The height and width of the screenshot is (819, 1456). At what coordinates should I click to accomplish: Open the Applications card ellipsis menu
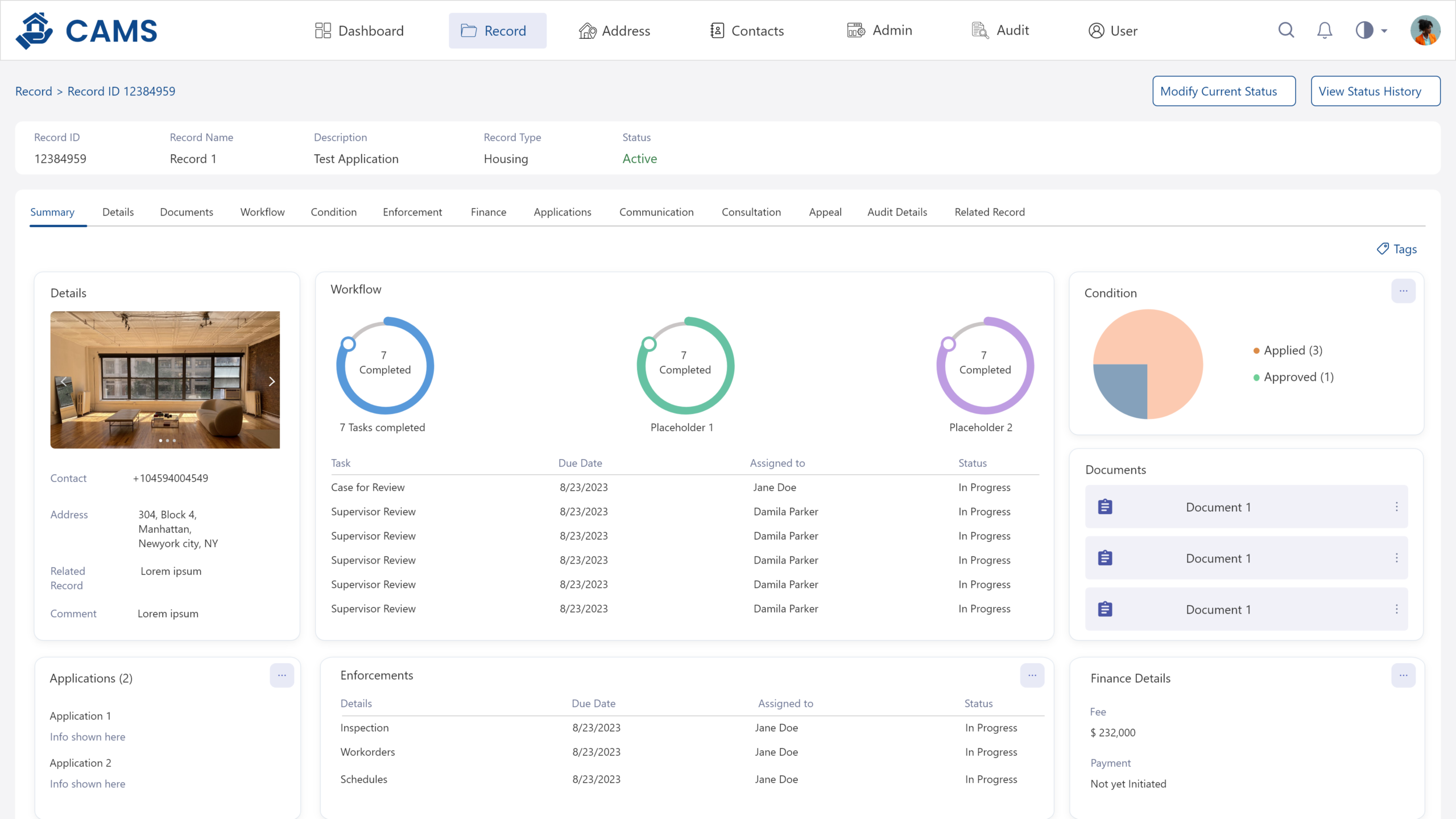click(x=282, y=676)
